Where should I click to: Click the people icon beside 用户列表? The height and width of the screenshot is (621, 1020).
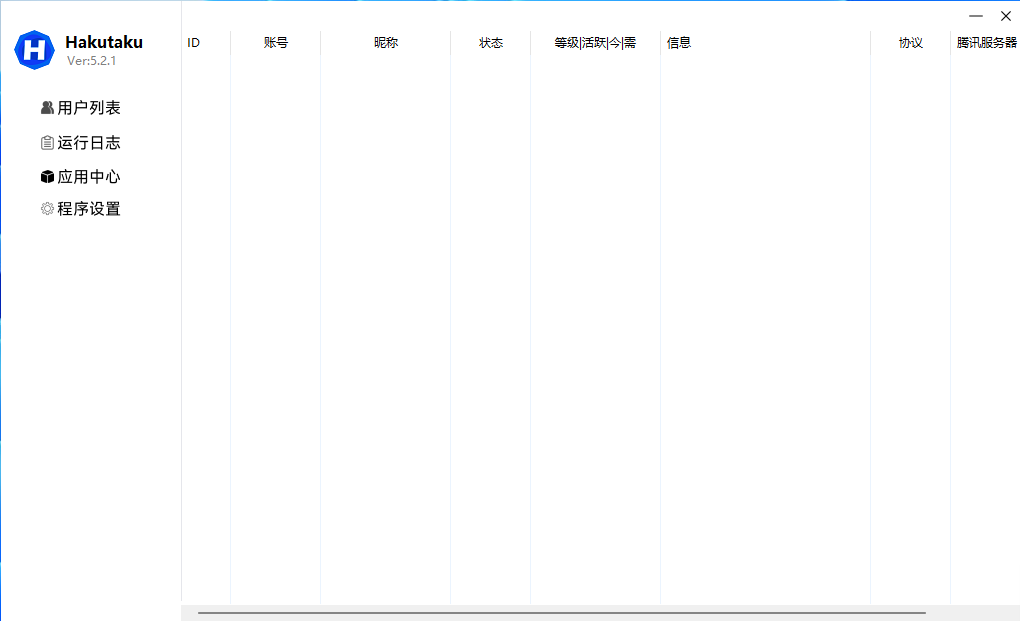pos(47,108)
